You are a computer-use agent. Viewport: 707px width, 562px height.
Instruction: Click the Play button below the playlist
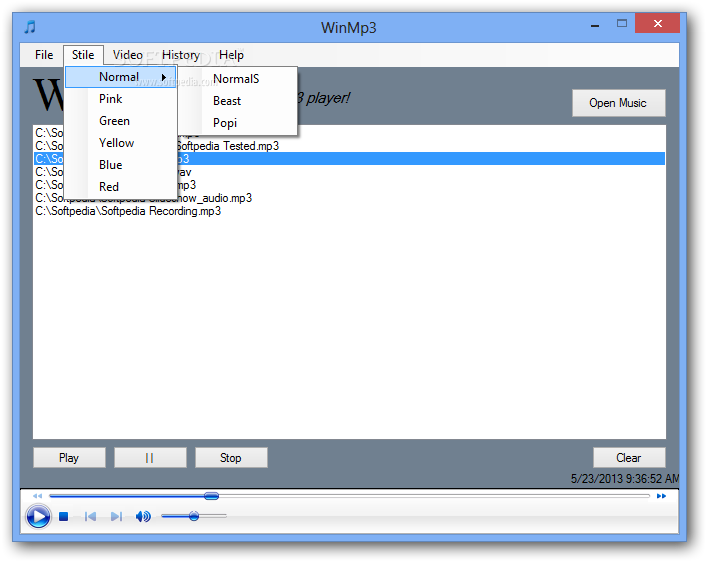(x=69, y=458)
